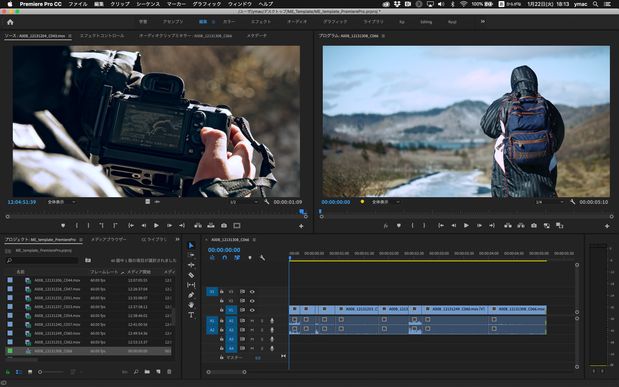619x387 pixels.
Task: Open the ファイル menu
Action: (78, 4)
